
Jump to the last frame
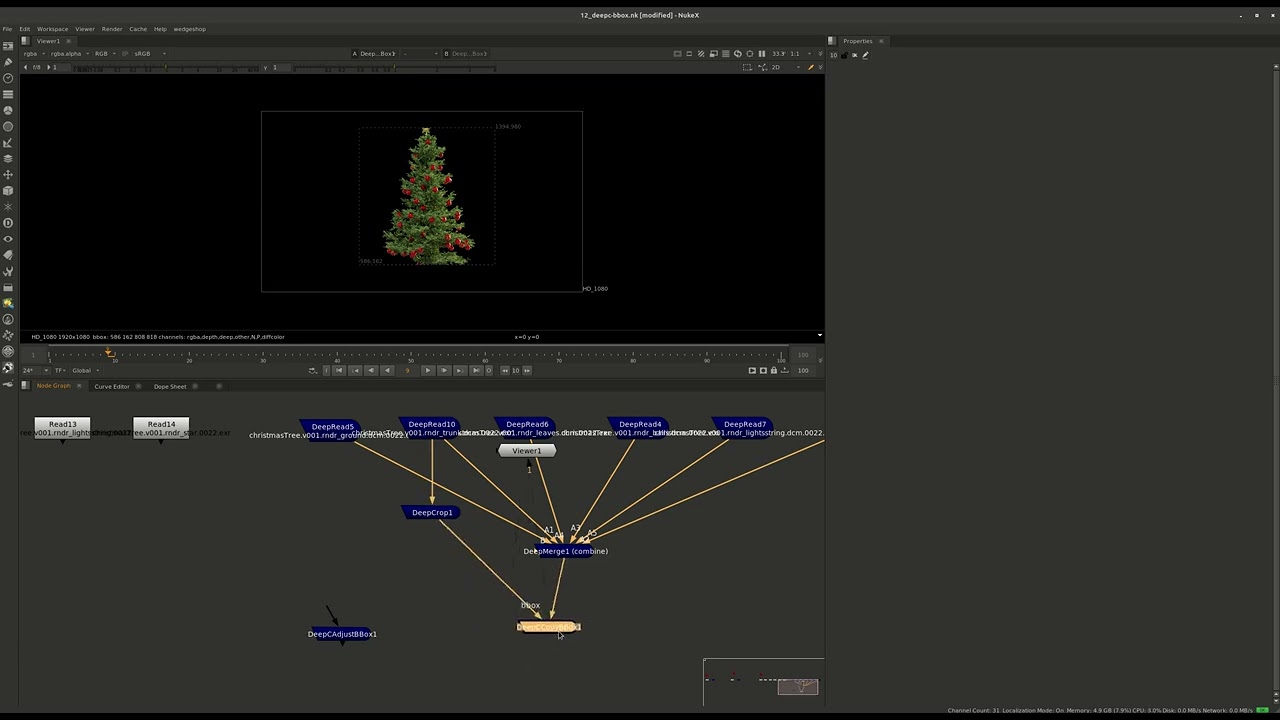click(x=476, y=370)
